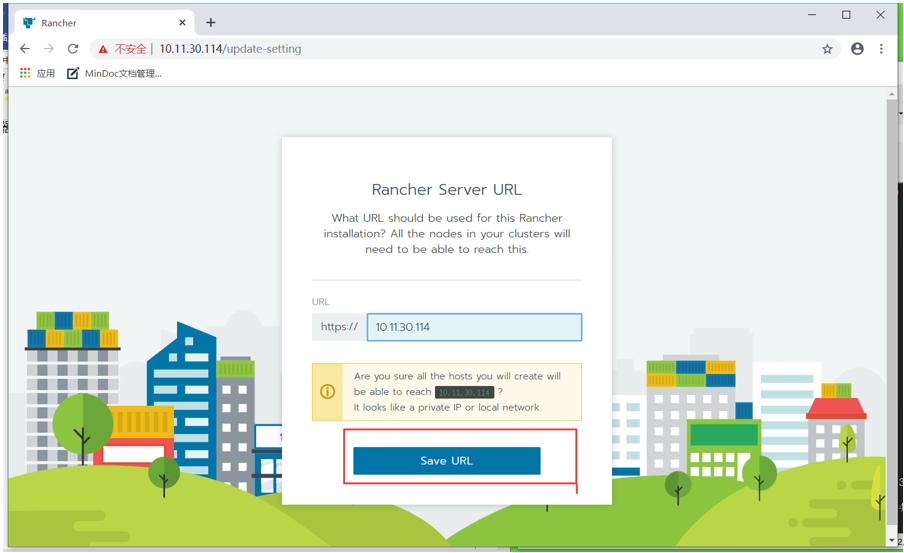Click the Save URL button
This screenshot has width=904, height=553.
447,461
